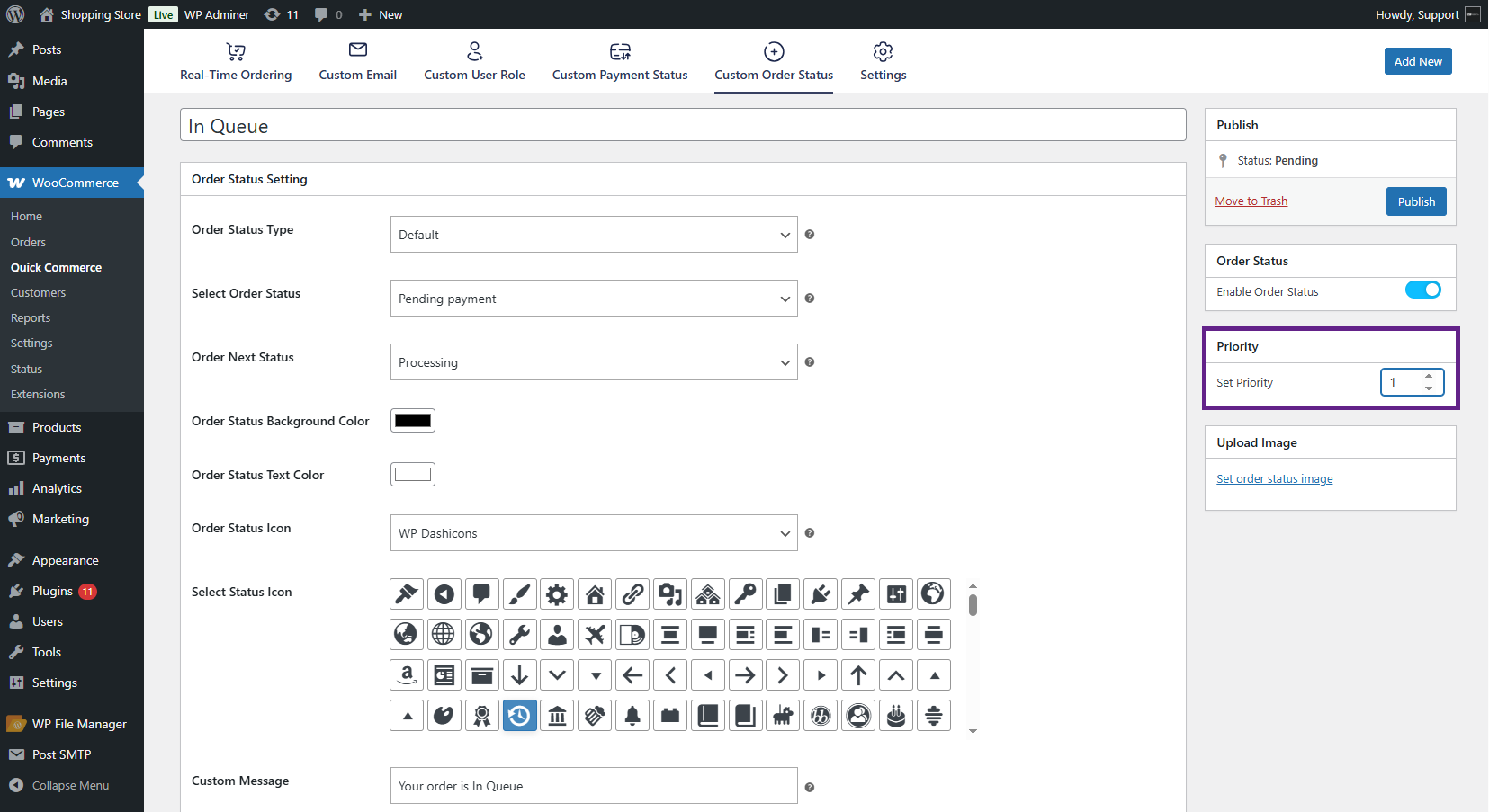Expand the Order Next Status dropdown

tap(594, 362)
